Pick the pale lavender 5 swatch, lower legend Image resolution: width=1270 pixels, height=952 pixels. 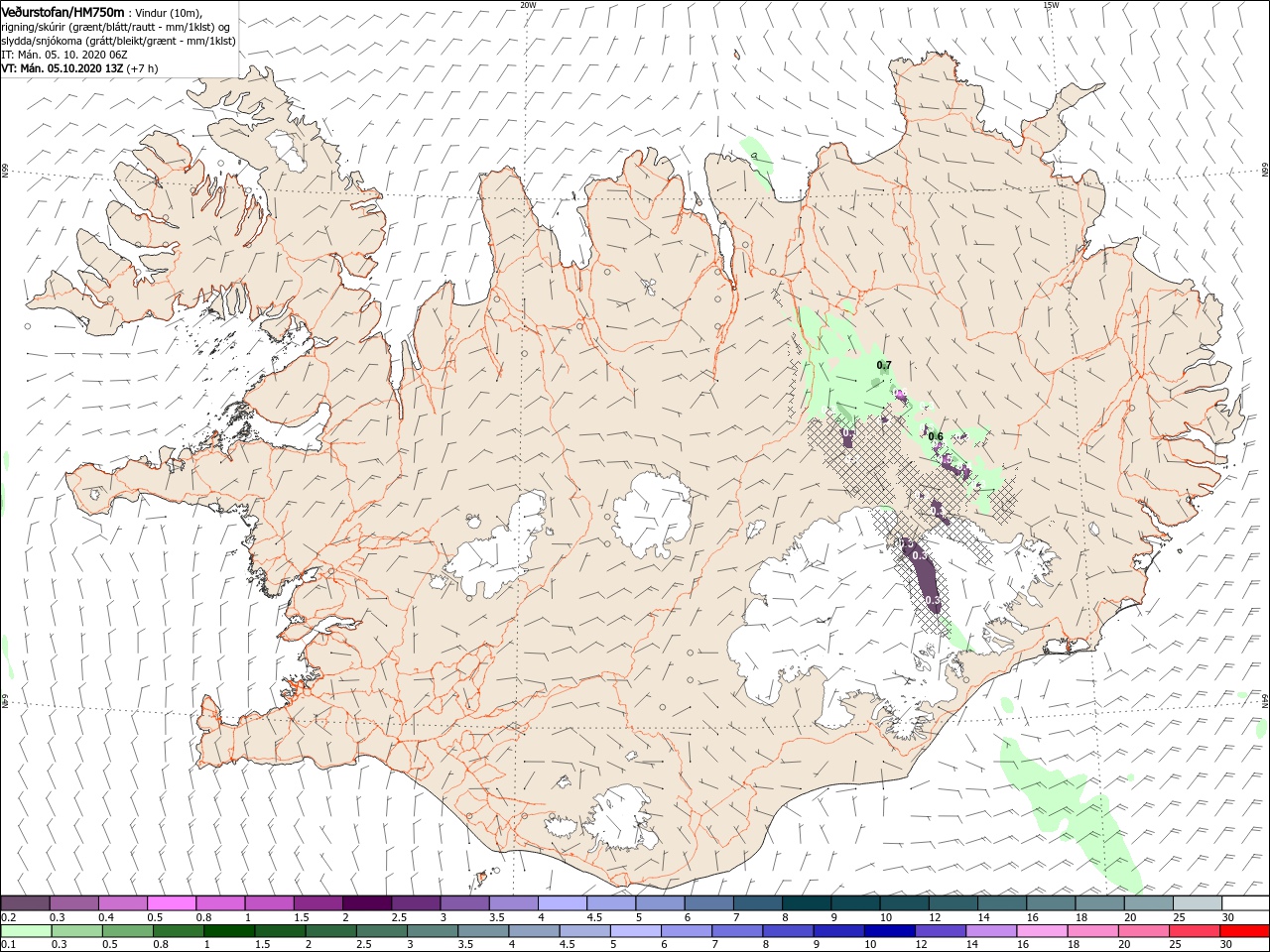[635, 931]
